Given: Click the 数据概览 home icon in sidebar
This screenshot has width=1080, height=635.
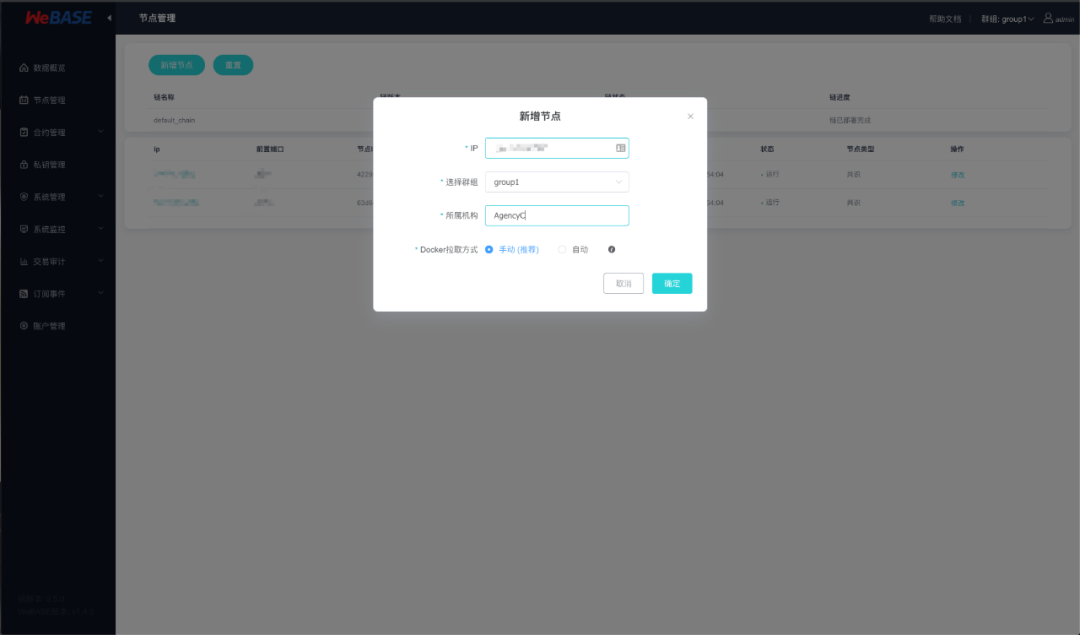Looking at the screenshot, I should [24, 67].
